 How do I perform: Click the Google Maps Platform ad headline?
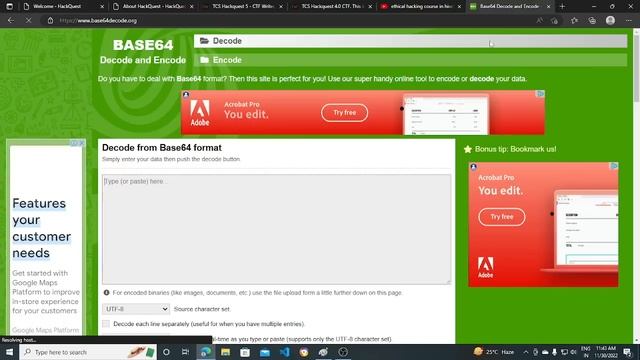41,228
